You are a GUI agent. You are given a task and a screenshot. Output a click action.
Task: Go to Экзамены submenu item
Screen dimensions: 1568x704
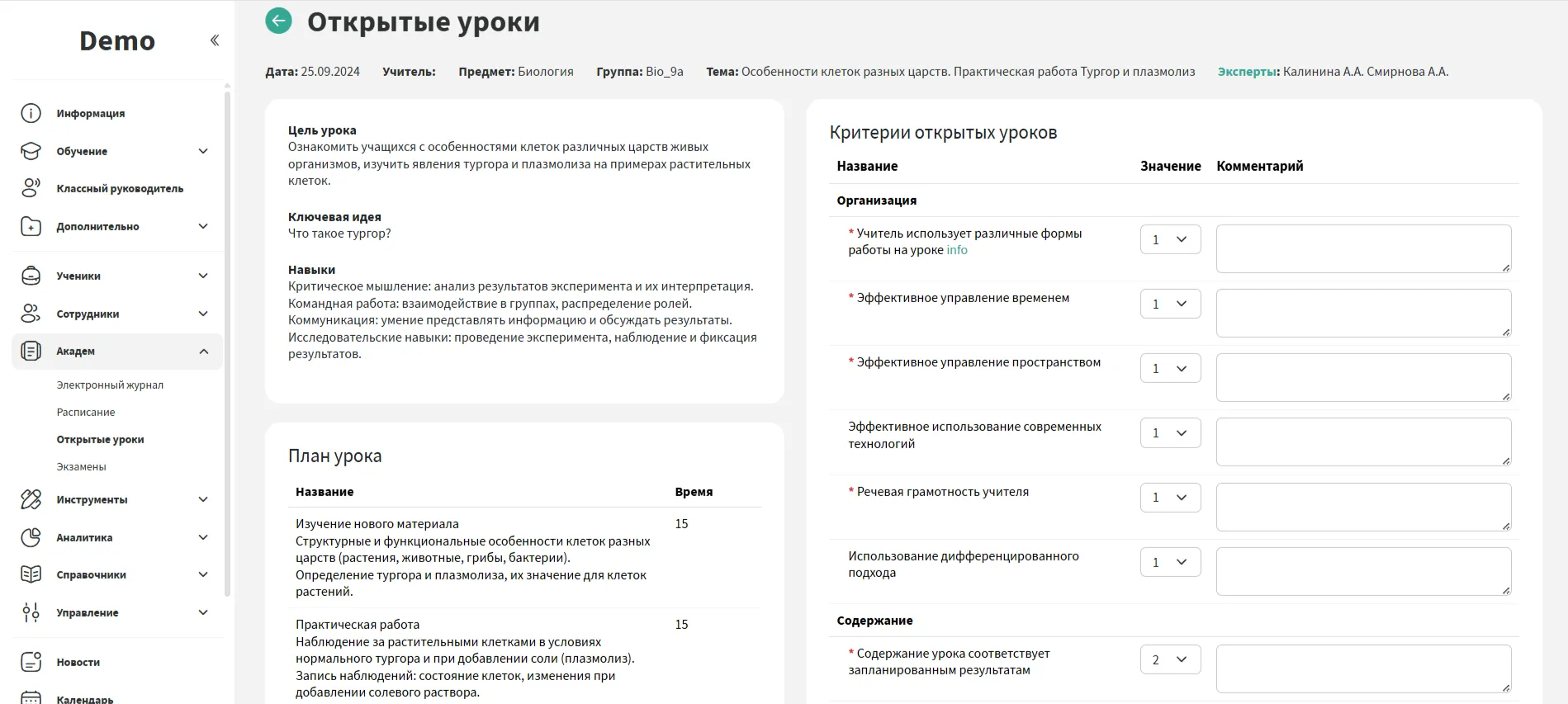pyautogui.click(x=81, y=466)
